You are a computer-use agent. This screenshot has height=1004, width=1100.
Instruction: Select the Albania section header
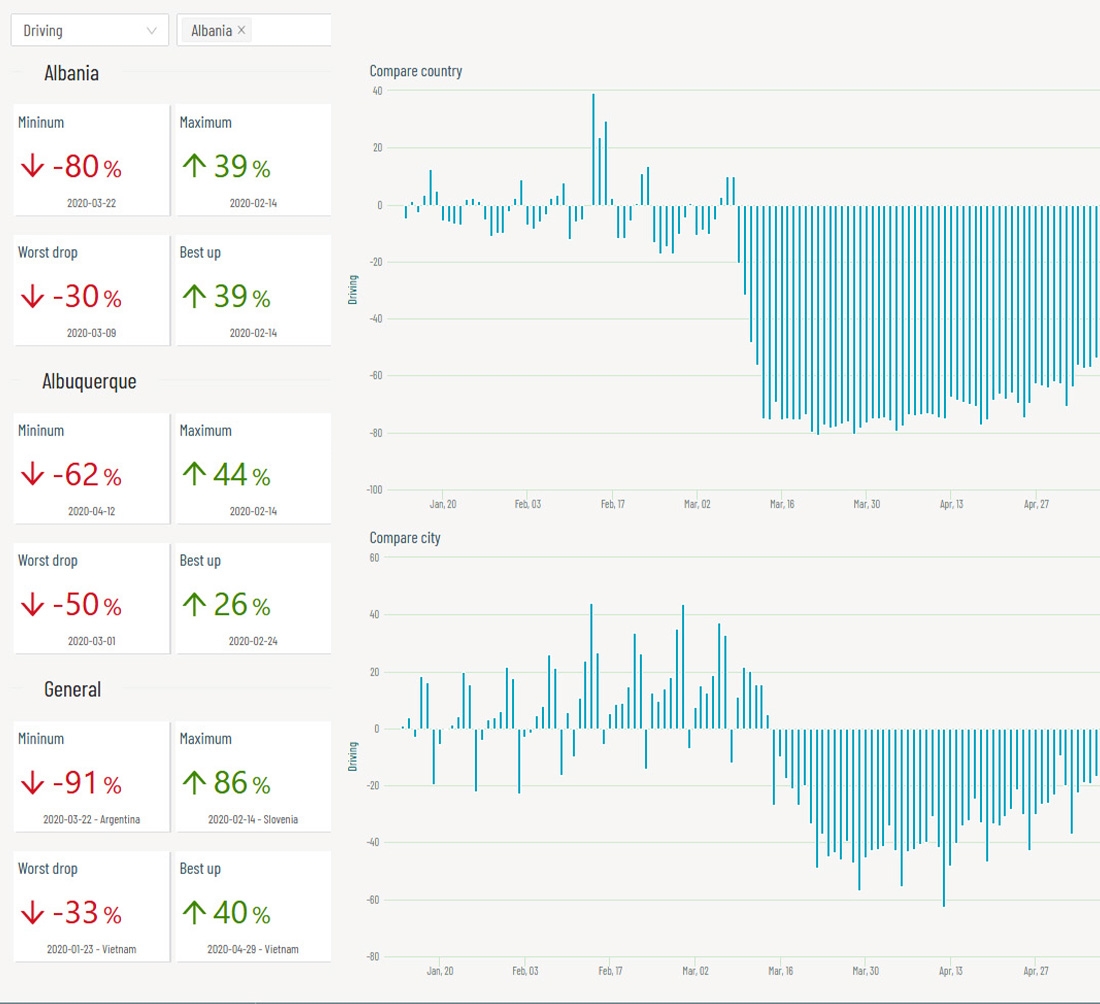coord(71,73)
